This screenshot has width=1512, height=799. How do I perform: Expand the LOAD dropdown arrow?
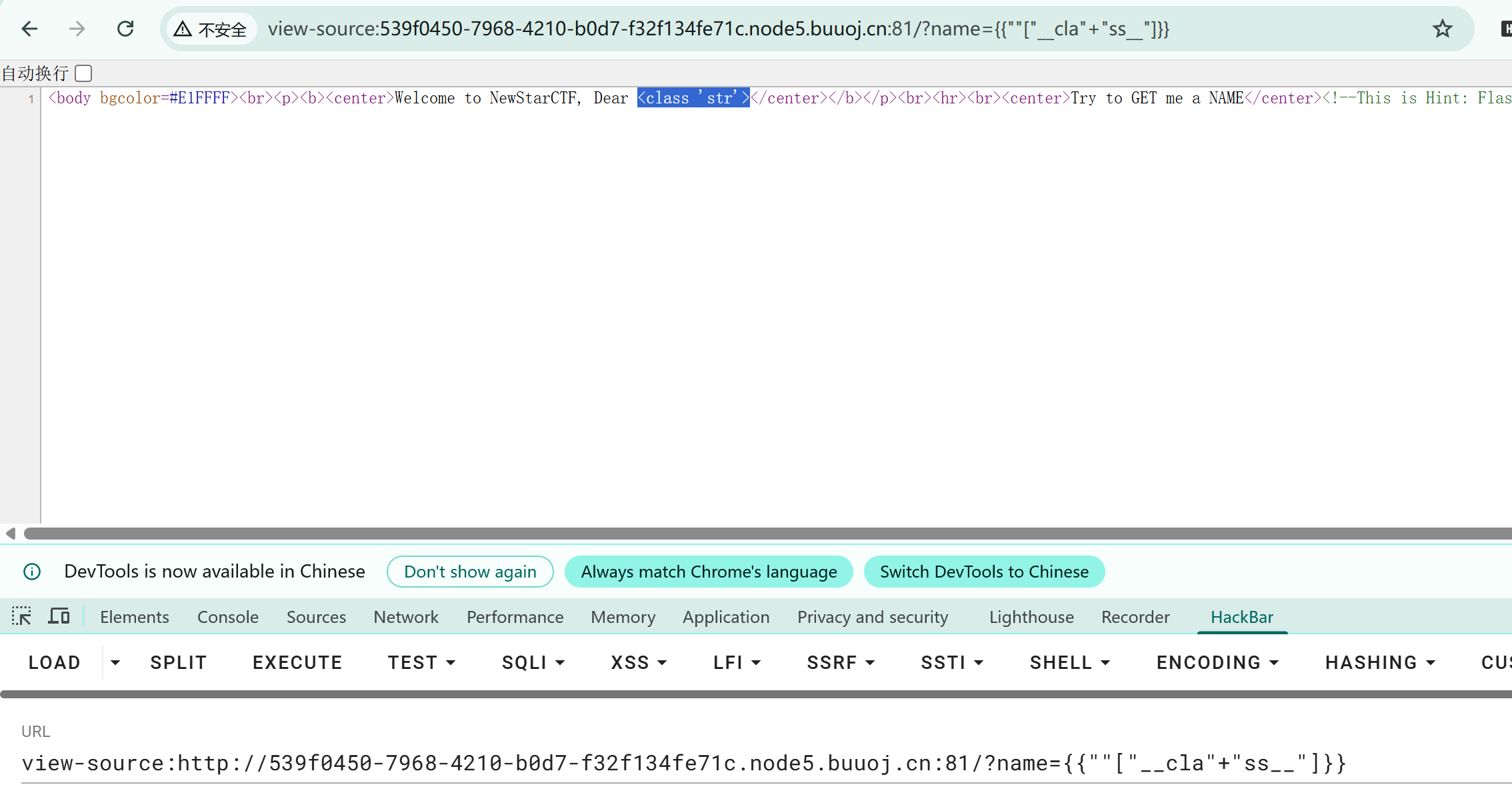[x=115, y=662]
